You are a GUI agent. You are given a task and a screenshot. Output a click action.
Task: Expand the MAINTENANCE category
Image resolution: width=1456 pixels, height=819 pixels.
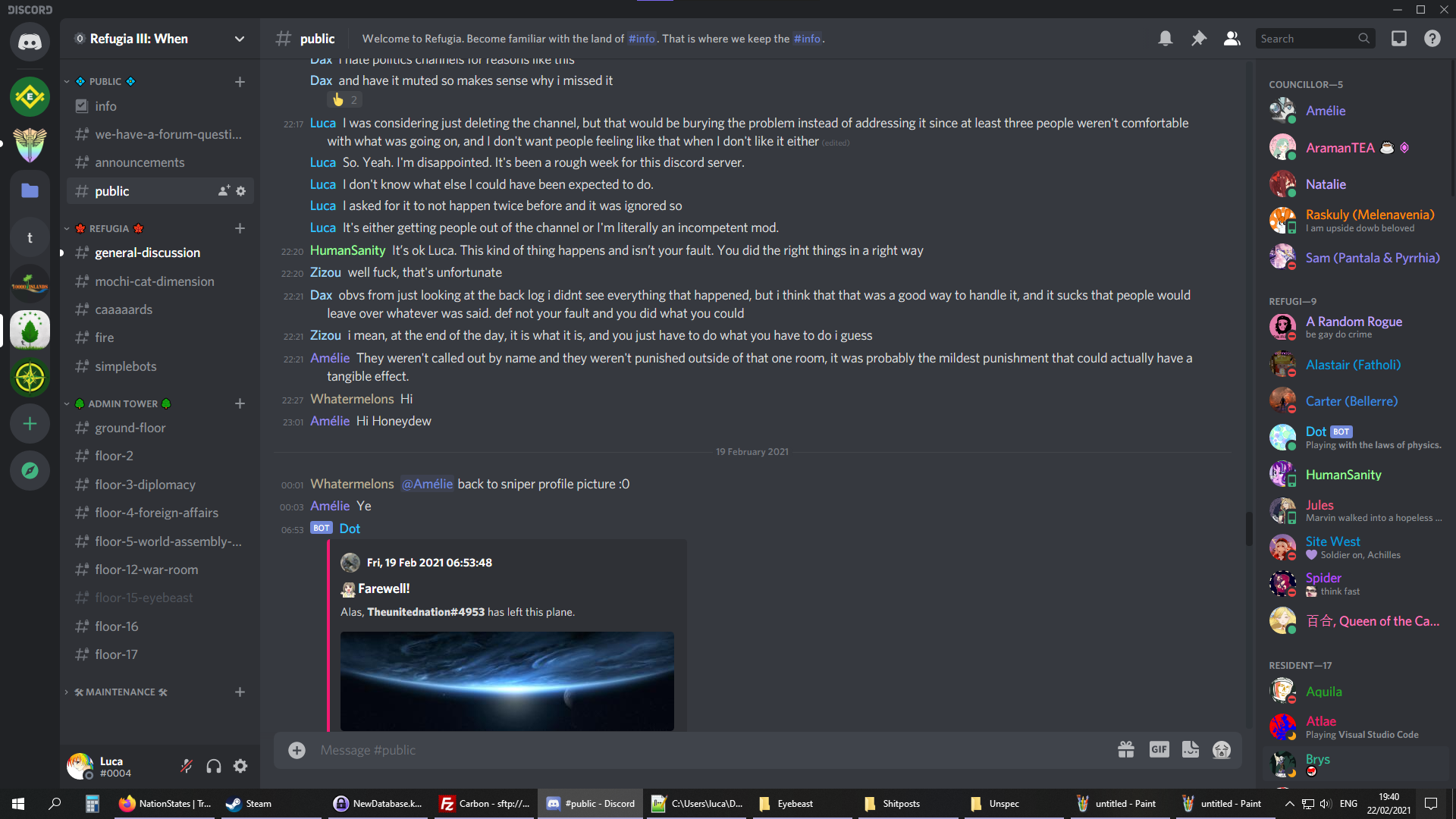point(120,692)
